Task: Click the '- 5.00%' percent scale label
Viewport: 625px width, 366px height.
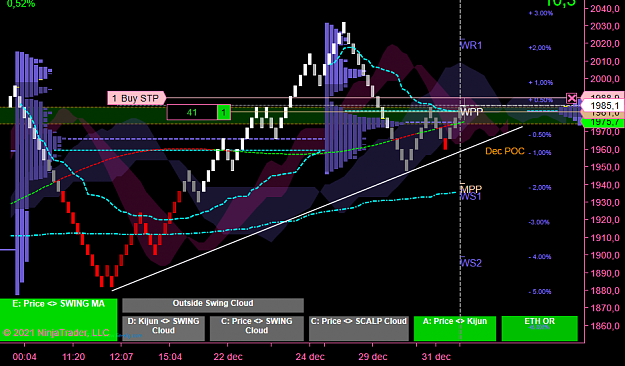Action: [540, 291]
